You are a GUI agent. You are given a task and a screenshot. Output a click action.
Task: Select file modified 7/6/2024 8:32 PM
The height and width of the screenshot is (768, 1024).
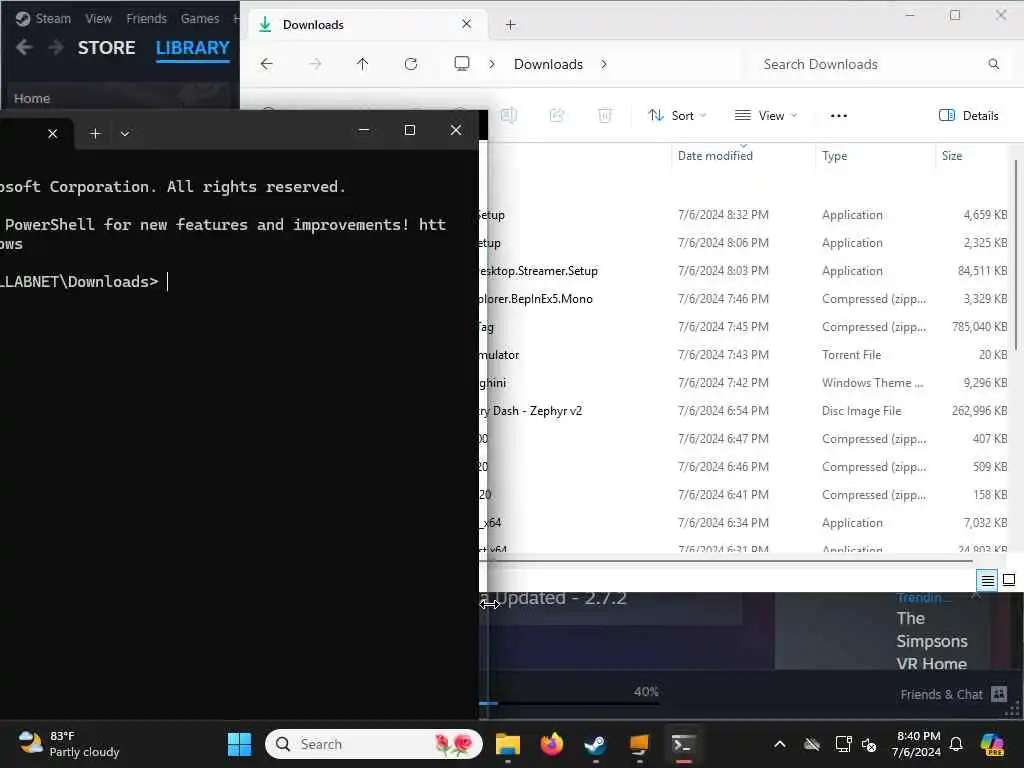pos(744,215)
